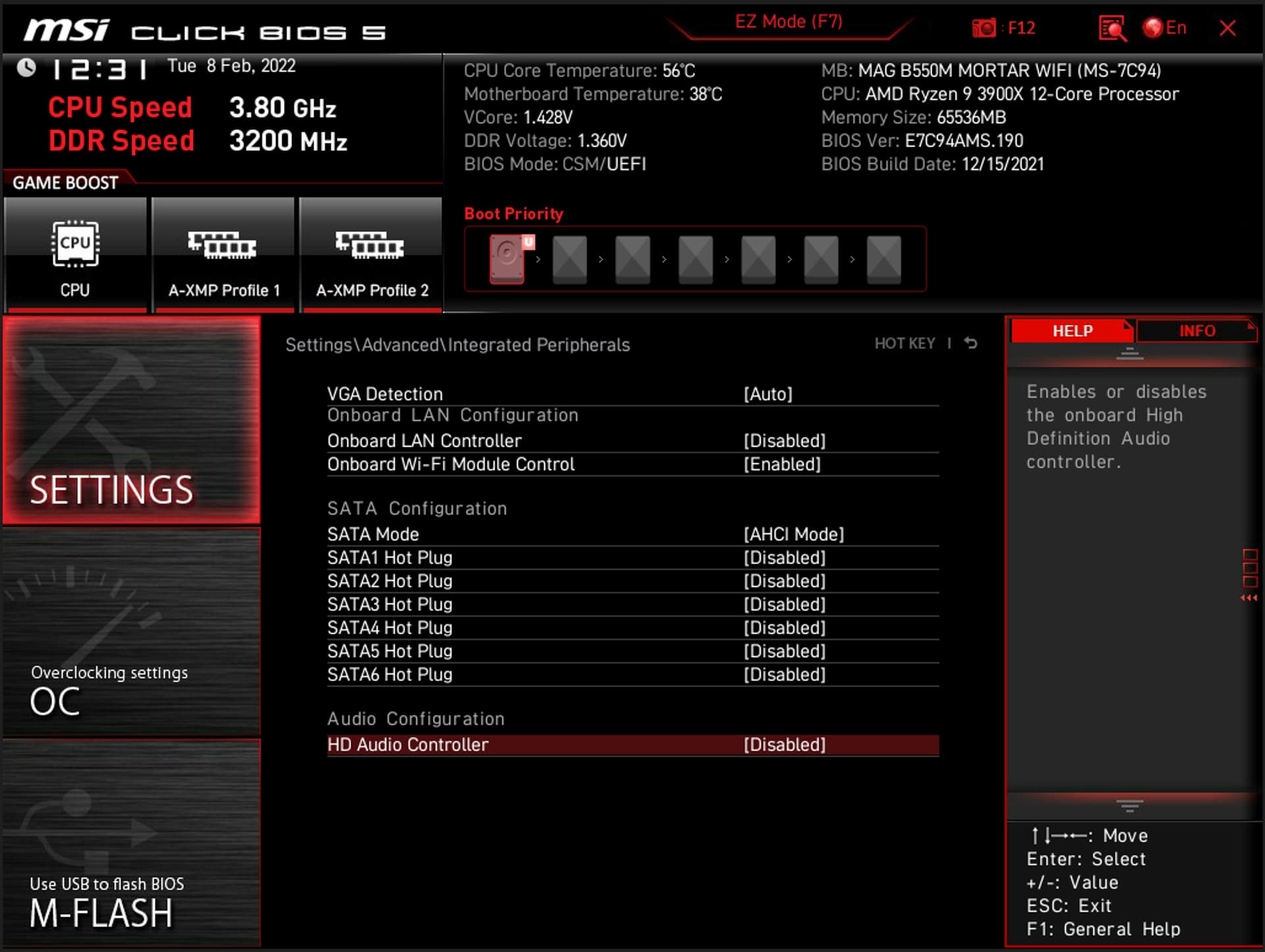The width and height of the screenshot is (1265, 952).
Task: Open SATA1 Hot Plug value options
Action: tap(784, 558)
